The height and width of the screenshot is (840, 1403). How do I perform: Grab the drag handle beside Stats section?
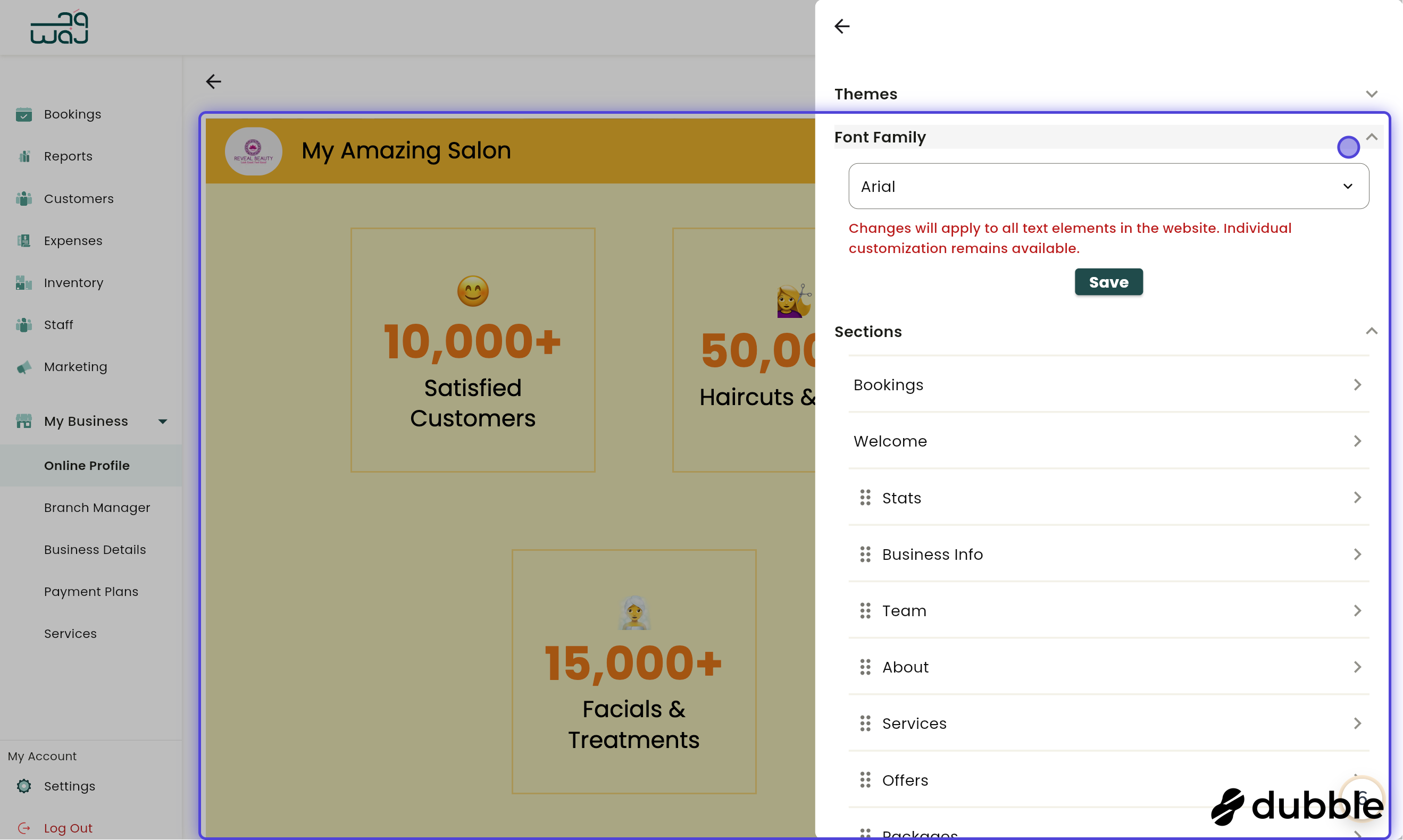click(865, 498)
